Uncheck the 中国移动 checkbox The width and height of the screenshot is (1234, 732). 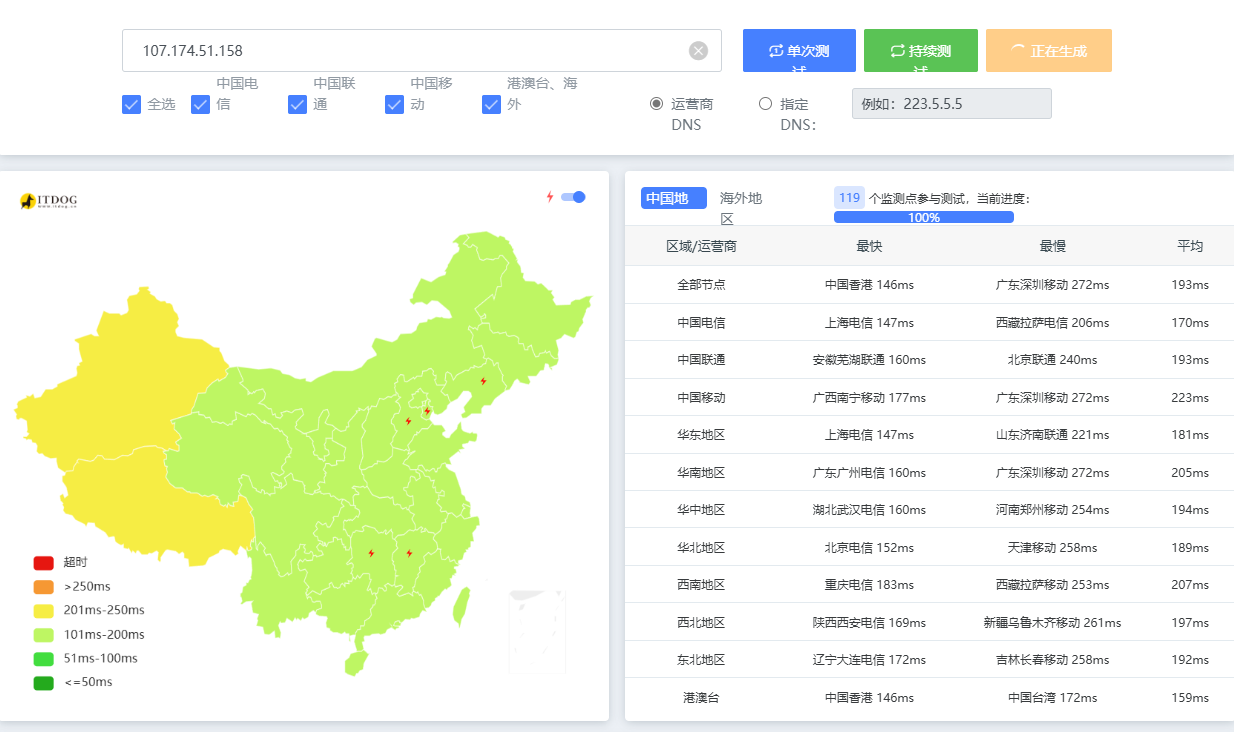394,104
